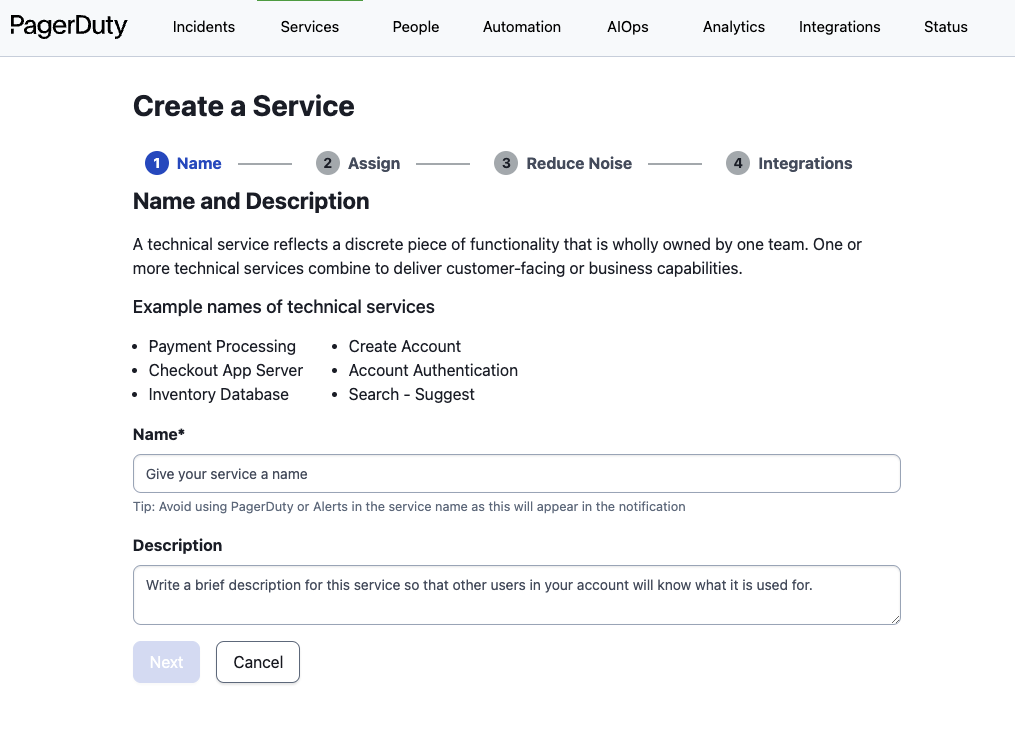This screenshot has height=745, width=1015.
Task: Open the Services menu
Action: 309,27
